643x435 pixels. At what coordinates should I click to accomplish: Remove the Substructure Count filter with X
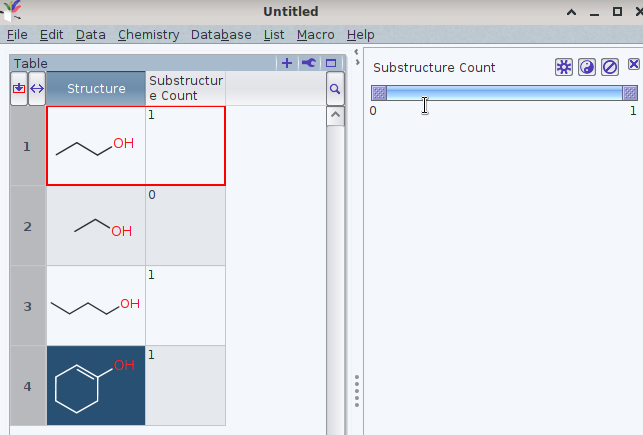tap(633, 66)
